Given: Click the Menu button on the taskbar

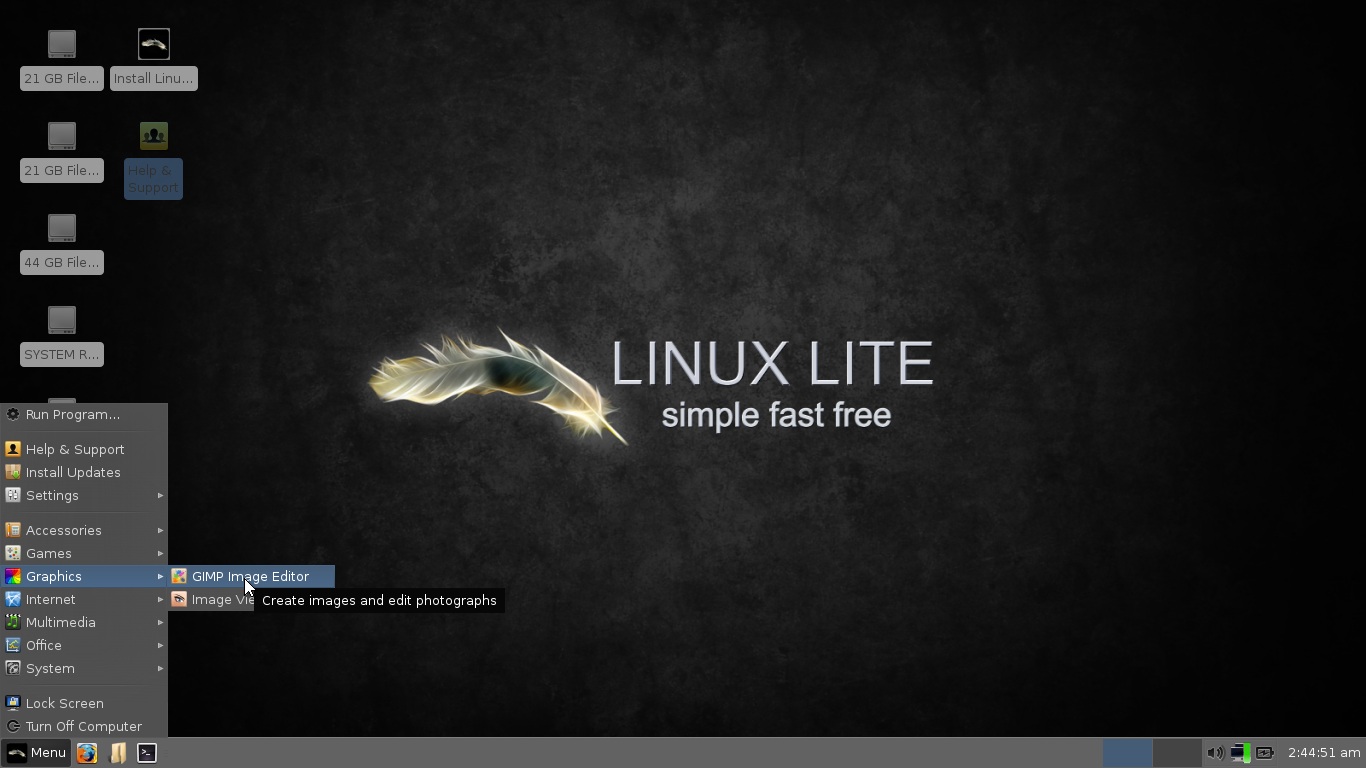Looking at the screenshot, I should coord(36,753).
